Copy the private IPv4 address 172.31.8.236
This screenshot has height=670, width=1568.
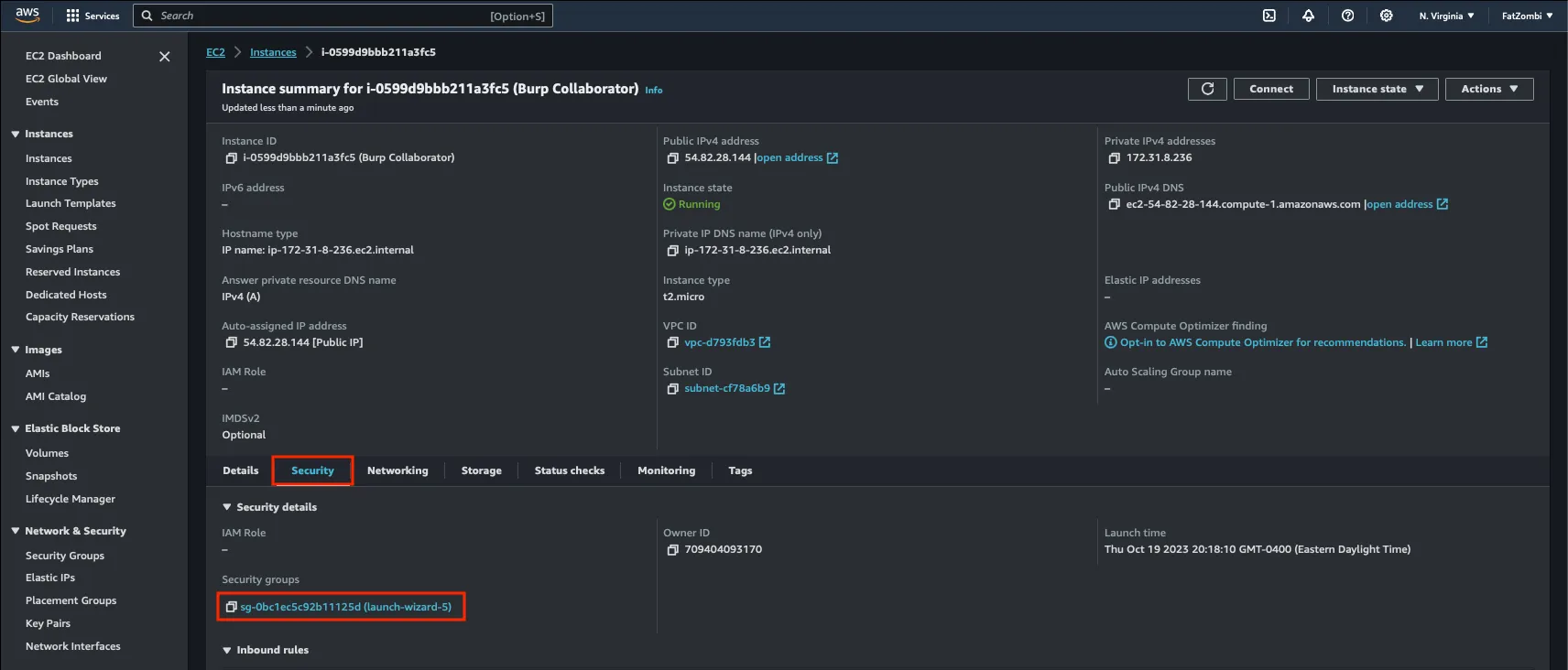[x=1115, y=158]
